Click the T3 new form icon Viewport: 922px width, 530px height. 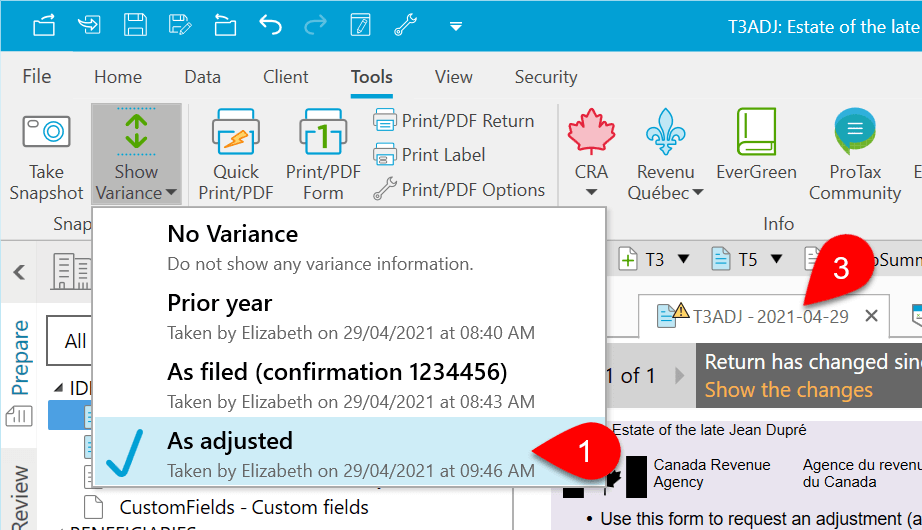[x=628, y=259]
